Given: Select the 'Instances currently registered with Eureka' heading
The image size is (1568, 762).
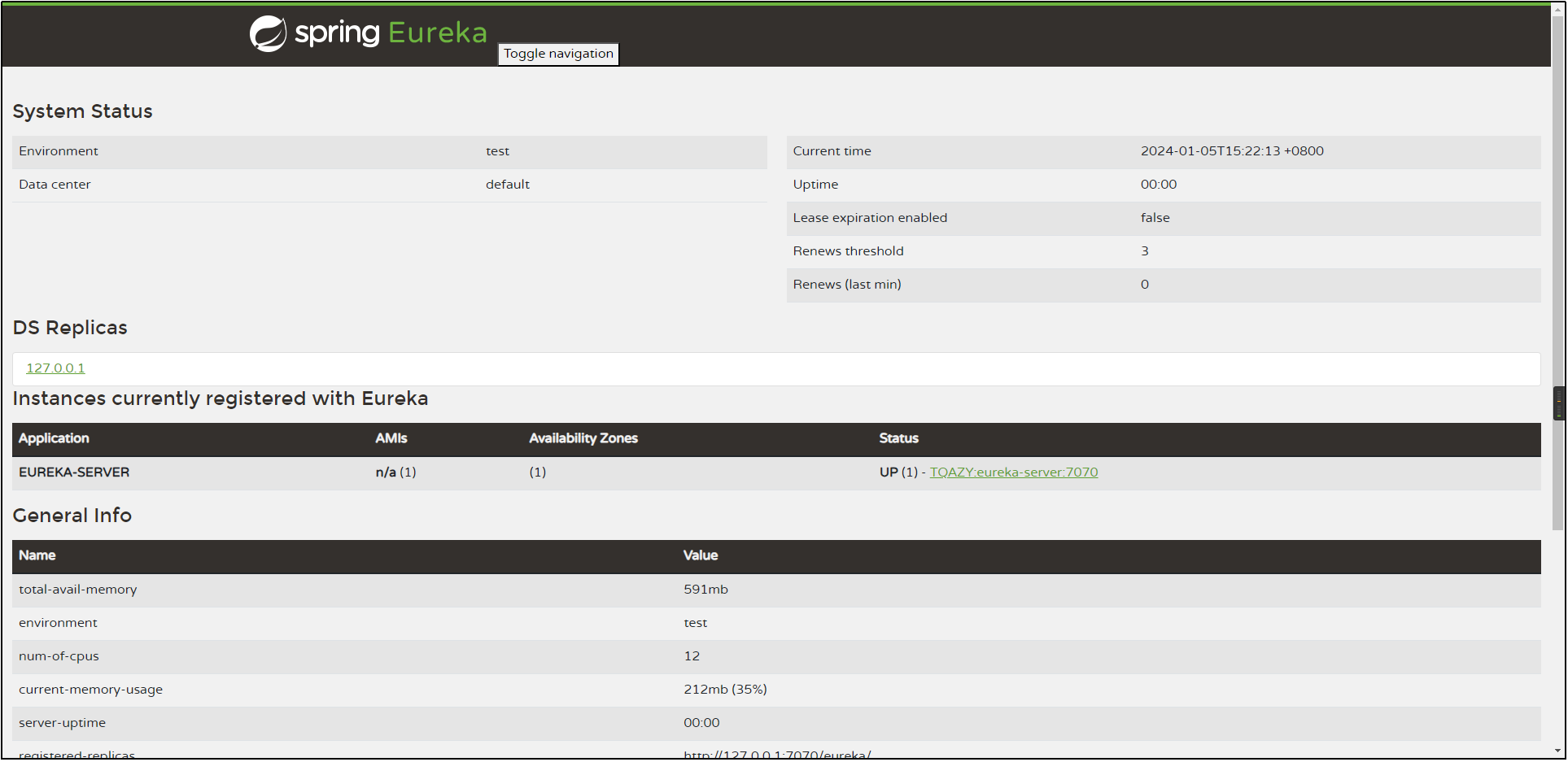Looking at the screenshot, I should tap(220, 398).
